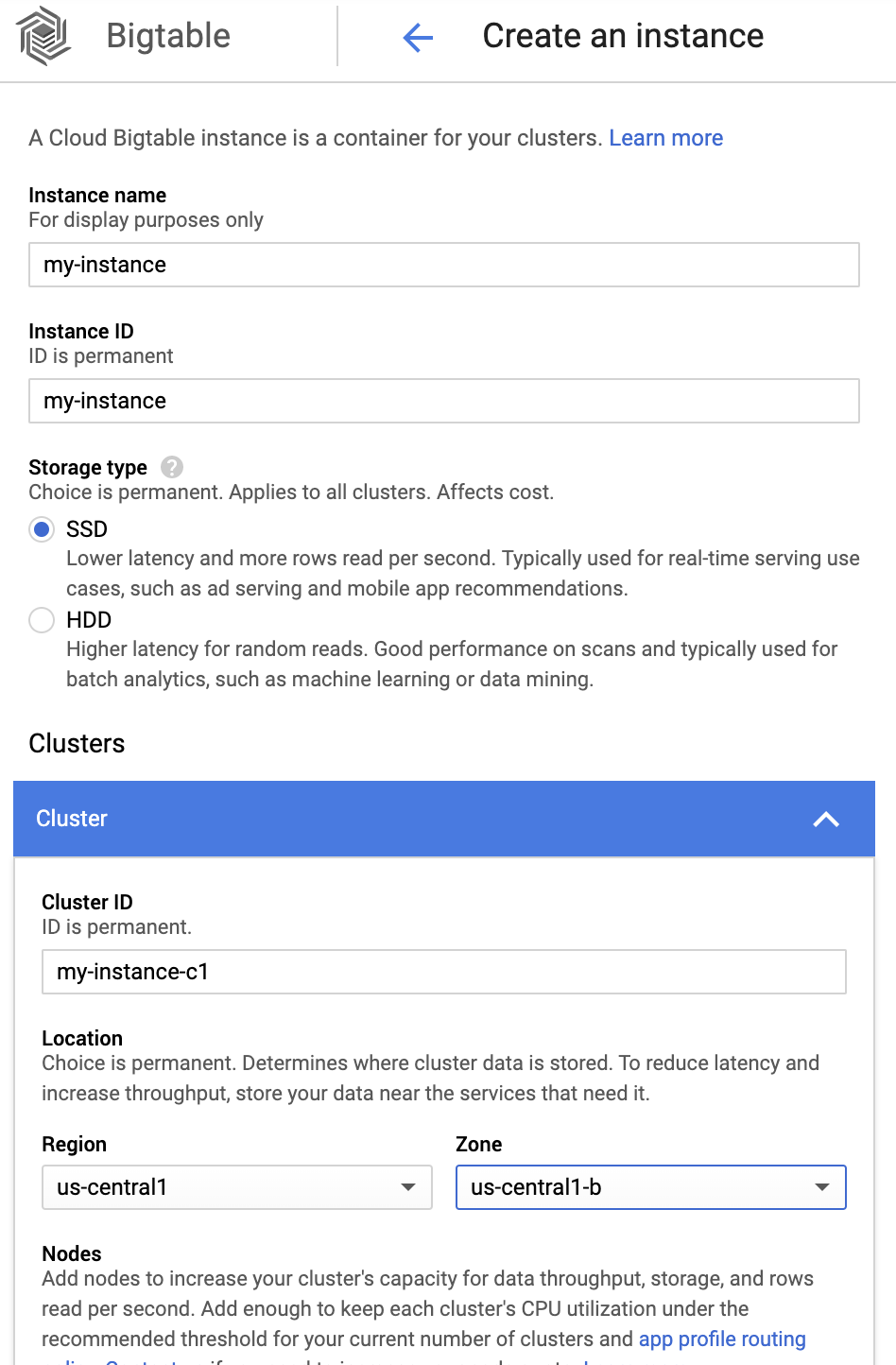Click the Instance name field containing my-instance
This screenshot has height=1365, width=896.
tap(444, 265)
